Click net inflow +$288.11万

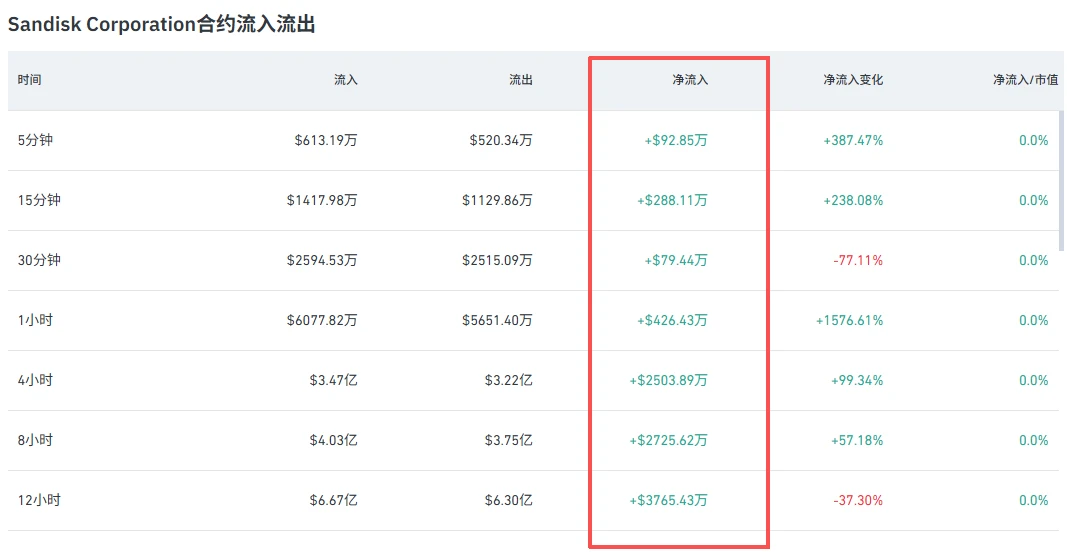tap(672, 200)
